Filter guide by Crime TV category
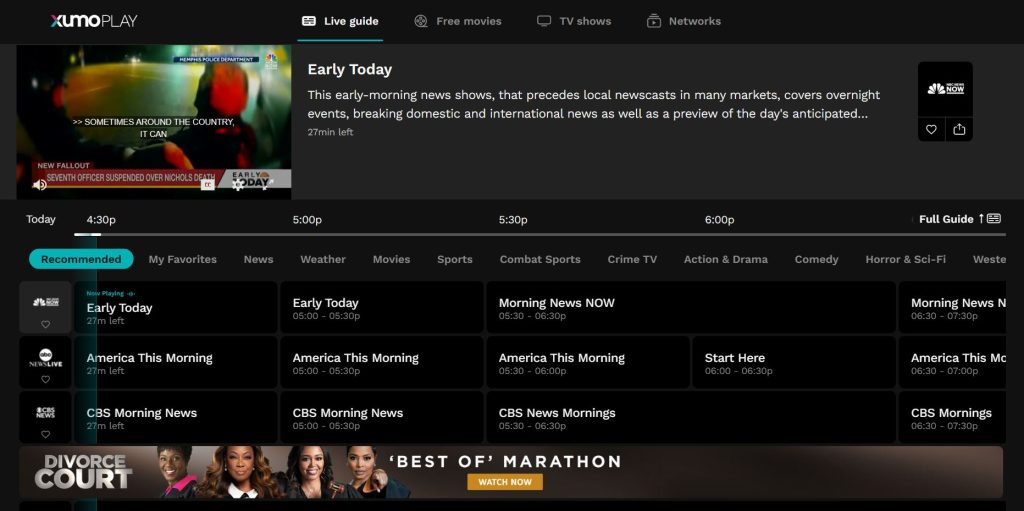The width and height of the screenshot is (1024, 511). tap(632, 259)
